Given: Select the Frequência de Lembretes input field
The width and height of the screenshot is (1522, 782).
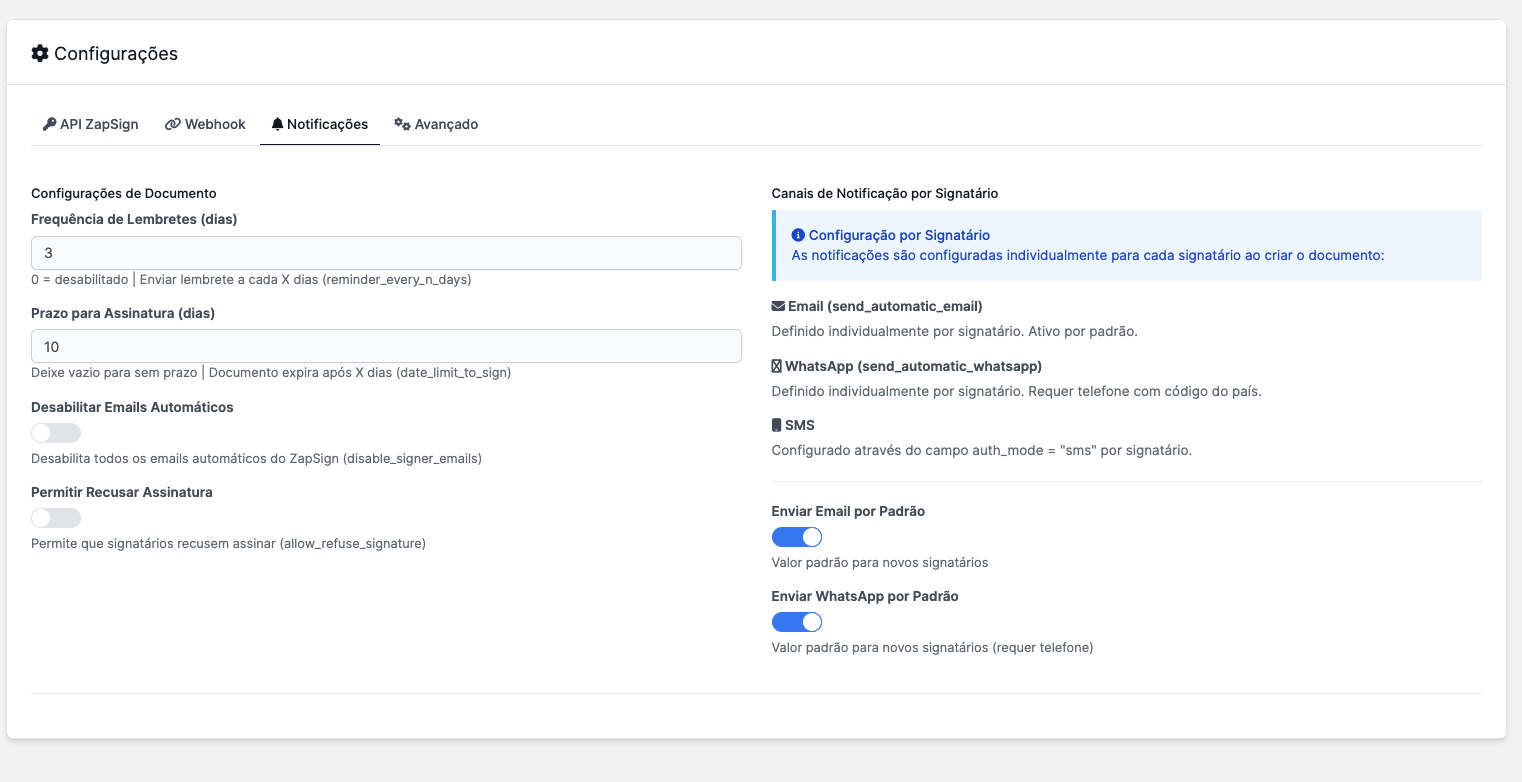Looking at the screenshot, I should pyautogui.click(x=386, y=253).
